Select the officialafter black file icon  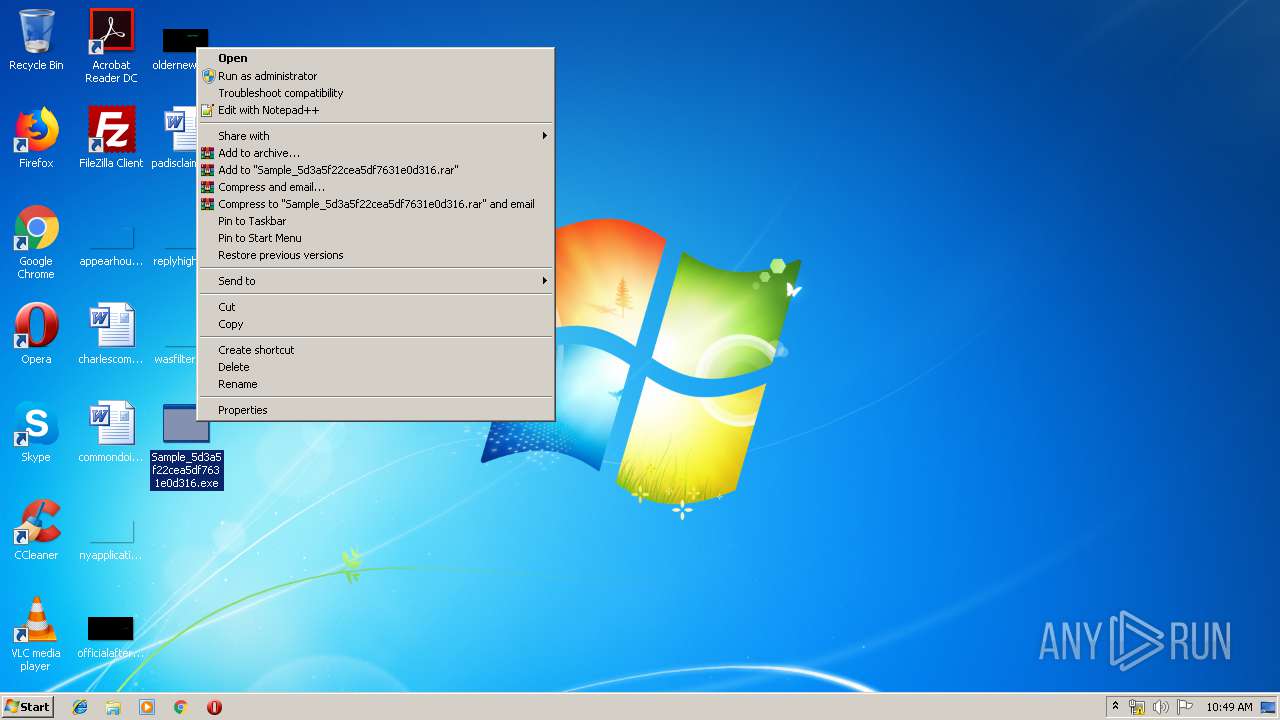coord(111,636)
